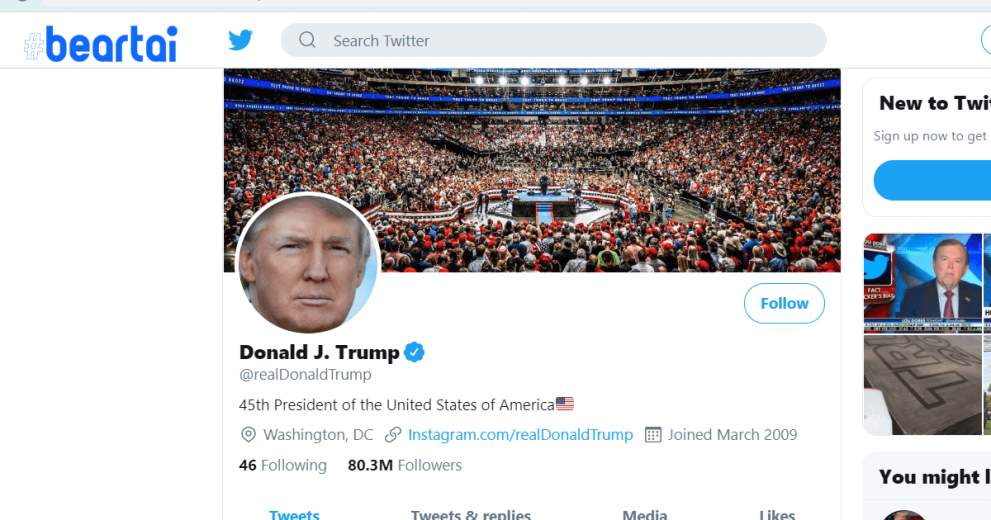This screenshot has width=991, height=520.
Task: Click the blue verified badge
Action: (414, 352)
